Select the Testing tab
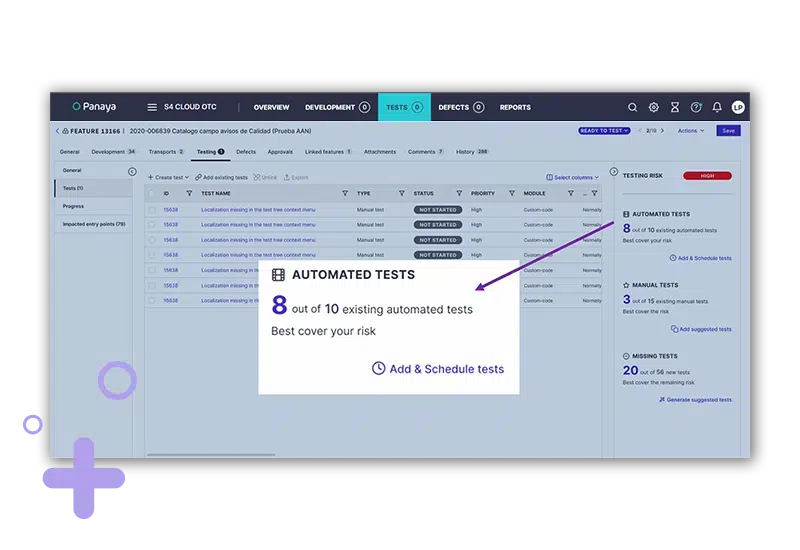This screenshot has width=800, height=550. click(210, 152)
